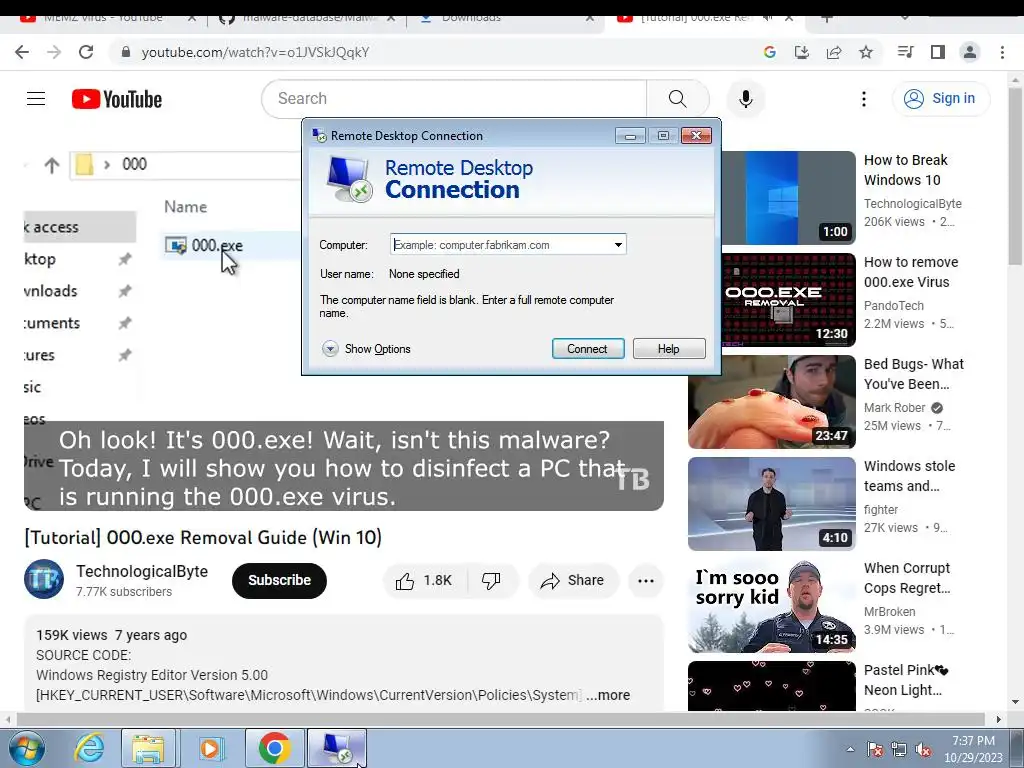The width and height of the screenshot is (1024, 768).
Task: Click Mark Rober channel name
Action: 894,408
